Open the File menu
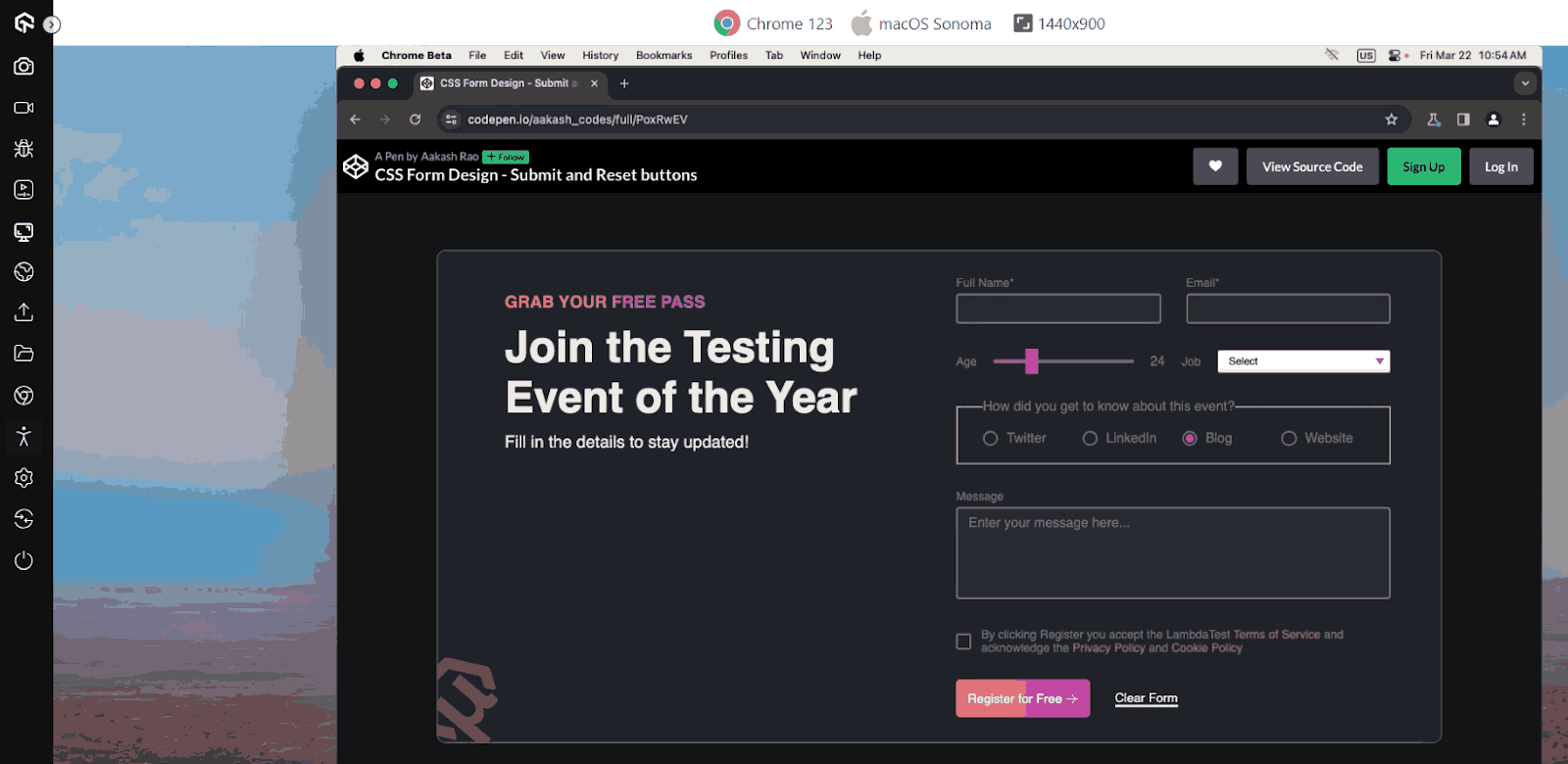The width and height of the screenshot is (1568, 764). [477, 56]
